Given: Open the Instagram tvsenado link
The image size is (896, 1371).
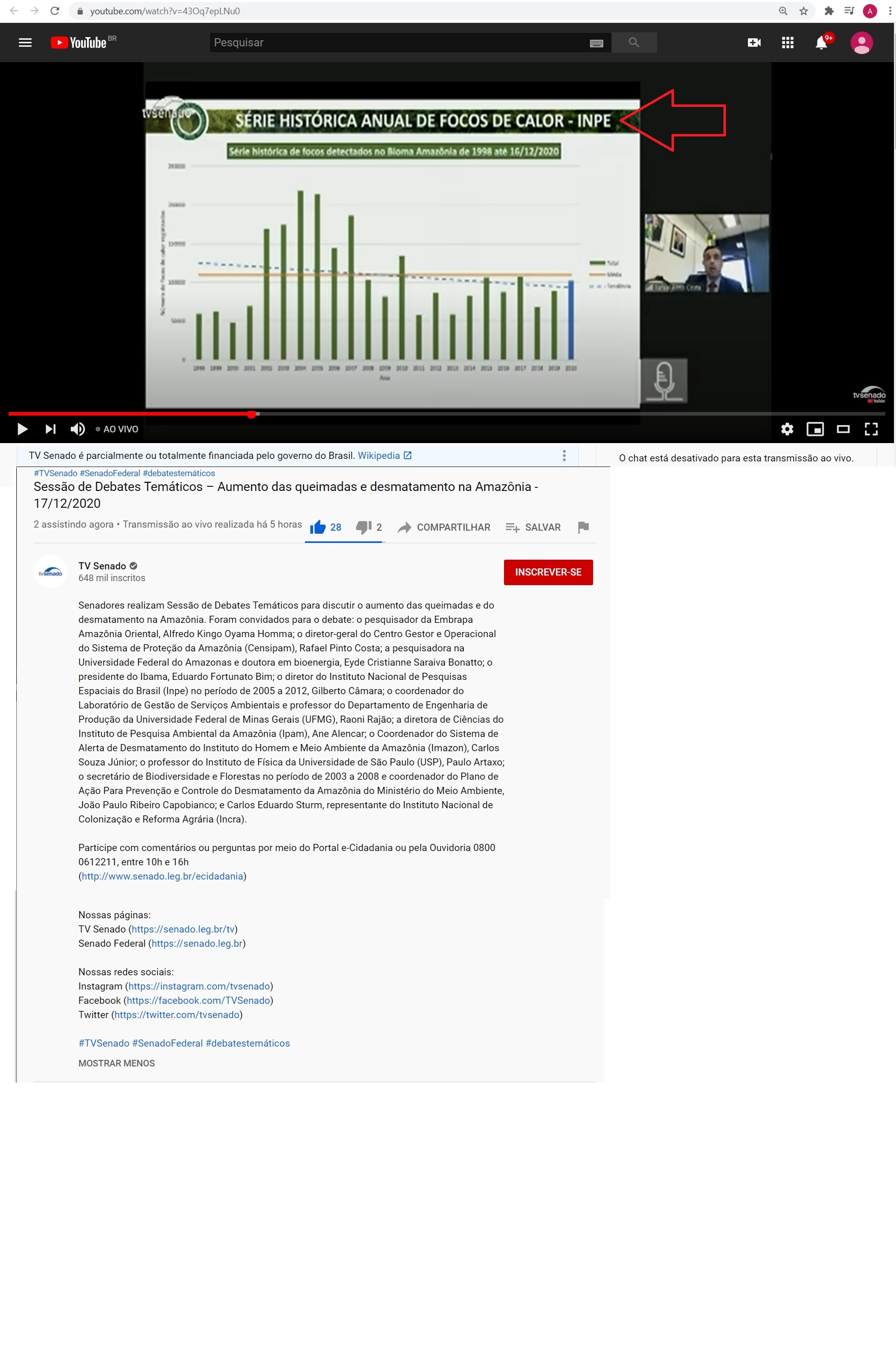Looking at the screenshot, I should [x=199, y=986].
